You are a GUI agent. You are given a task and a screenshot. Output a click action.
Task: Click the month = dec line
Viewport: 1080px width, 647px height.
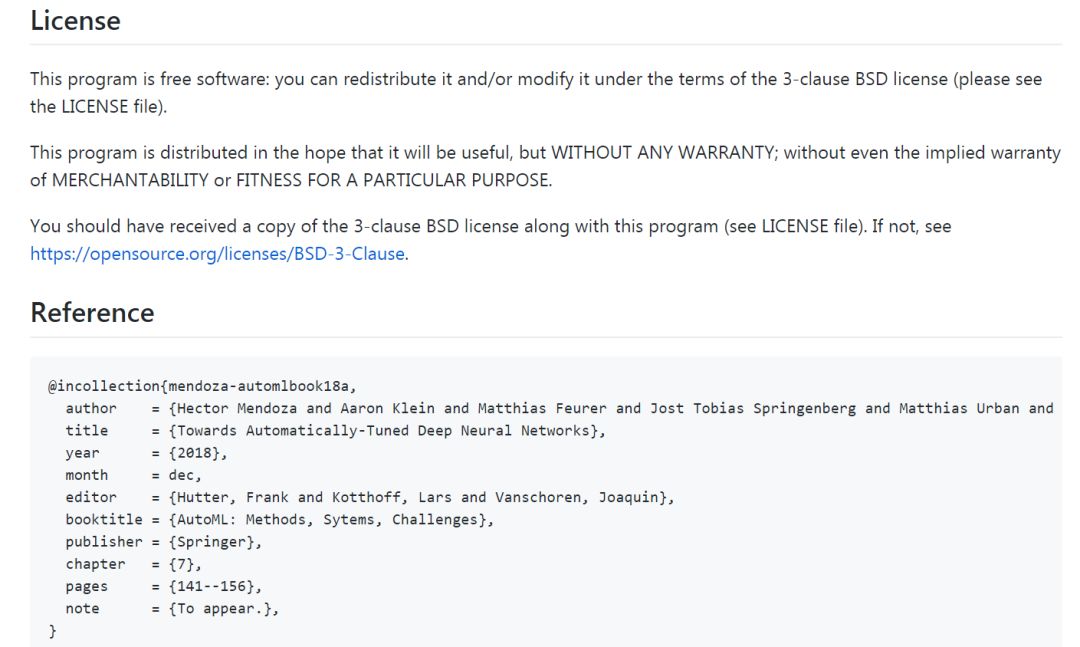pyautogui.click(x=133, y=475)
